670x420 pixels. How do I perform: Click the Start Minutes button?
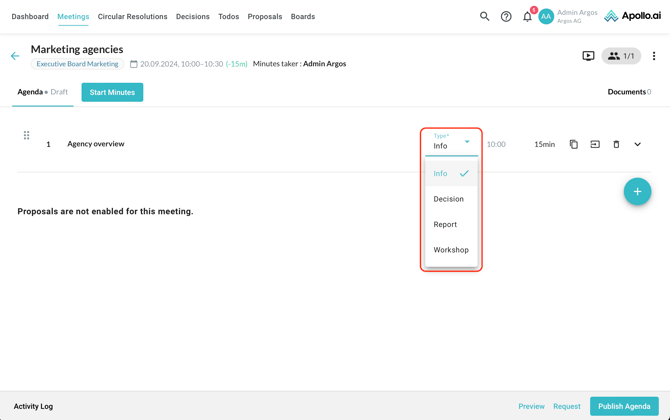112,92
